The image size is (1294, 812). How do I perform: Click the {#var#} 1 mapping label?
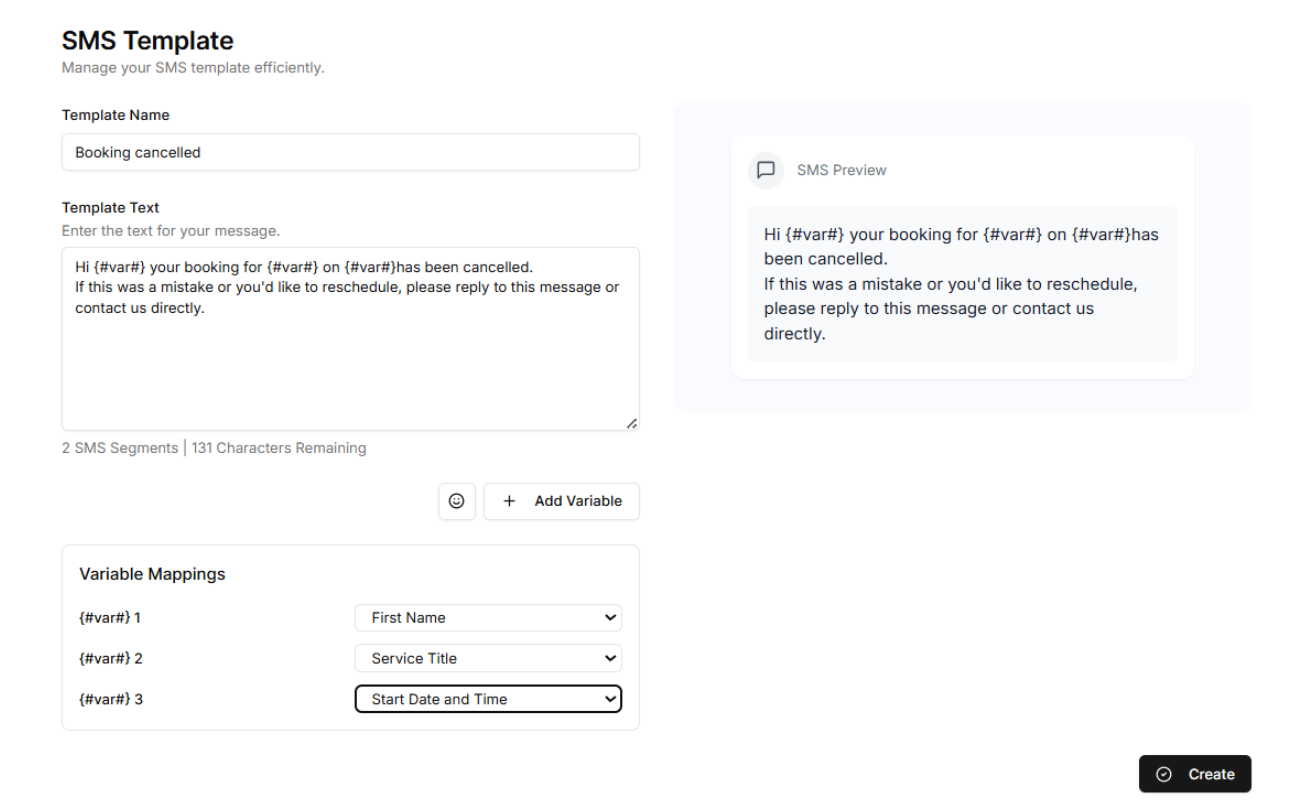click(110, 618)
